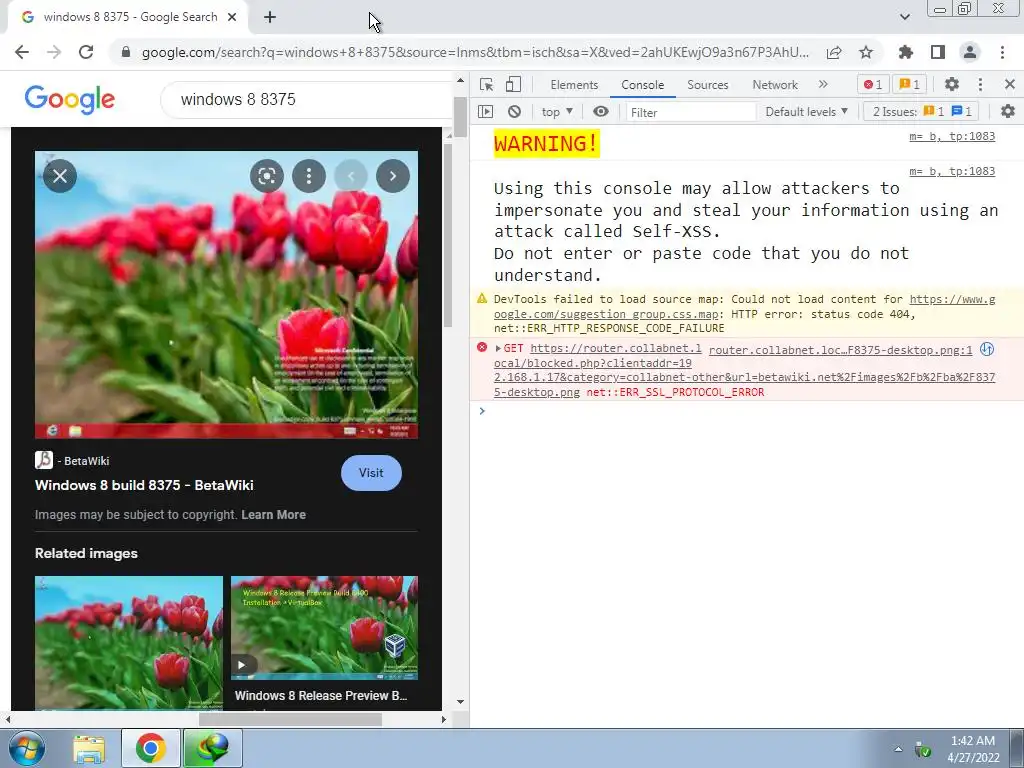Click the Google logo
Viewport: 1024px width, 768px height.
point(70,99)
